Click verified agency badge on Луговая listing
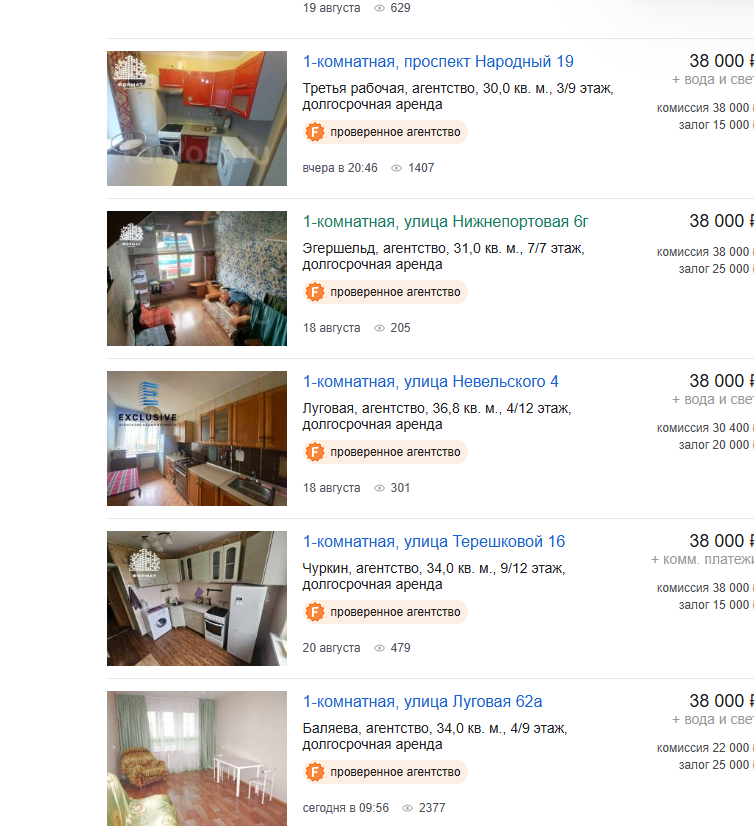This screenshot has height=833, width=754. click(x=385, y=771)
